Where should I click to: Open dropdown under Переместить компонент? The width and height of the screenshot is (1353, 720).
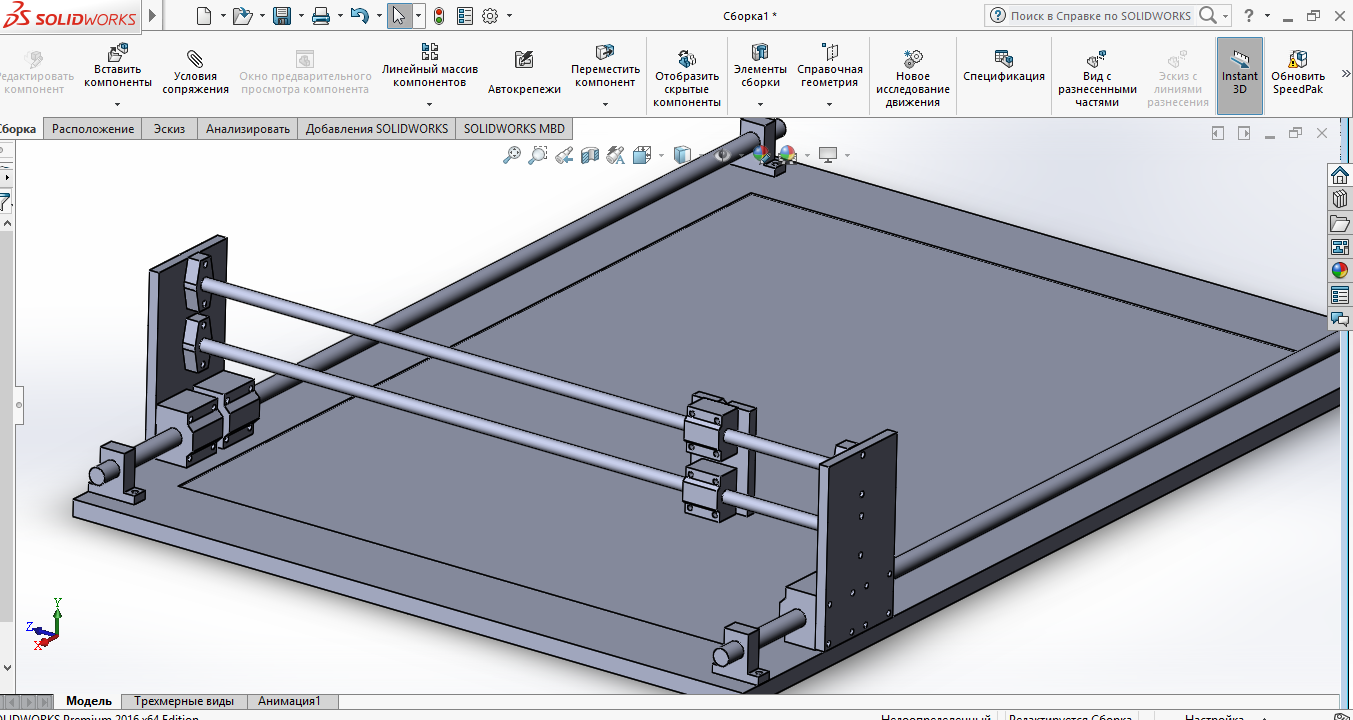[605, 104]
